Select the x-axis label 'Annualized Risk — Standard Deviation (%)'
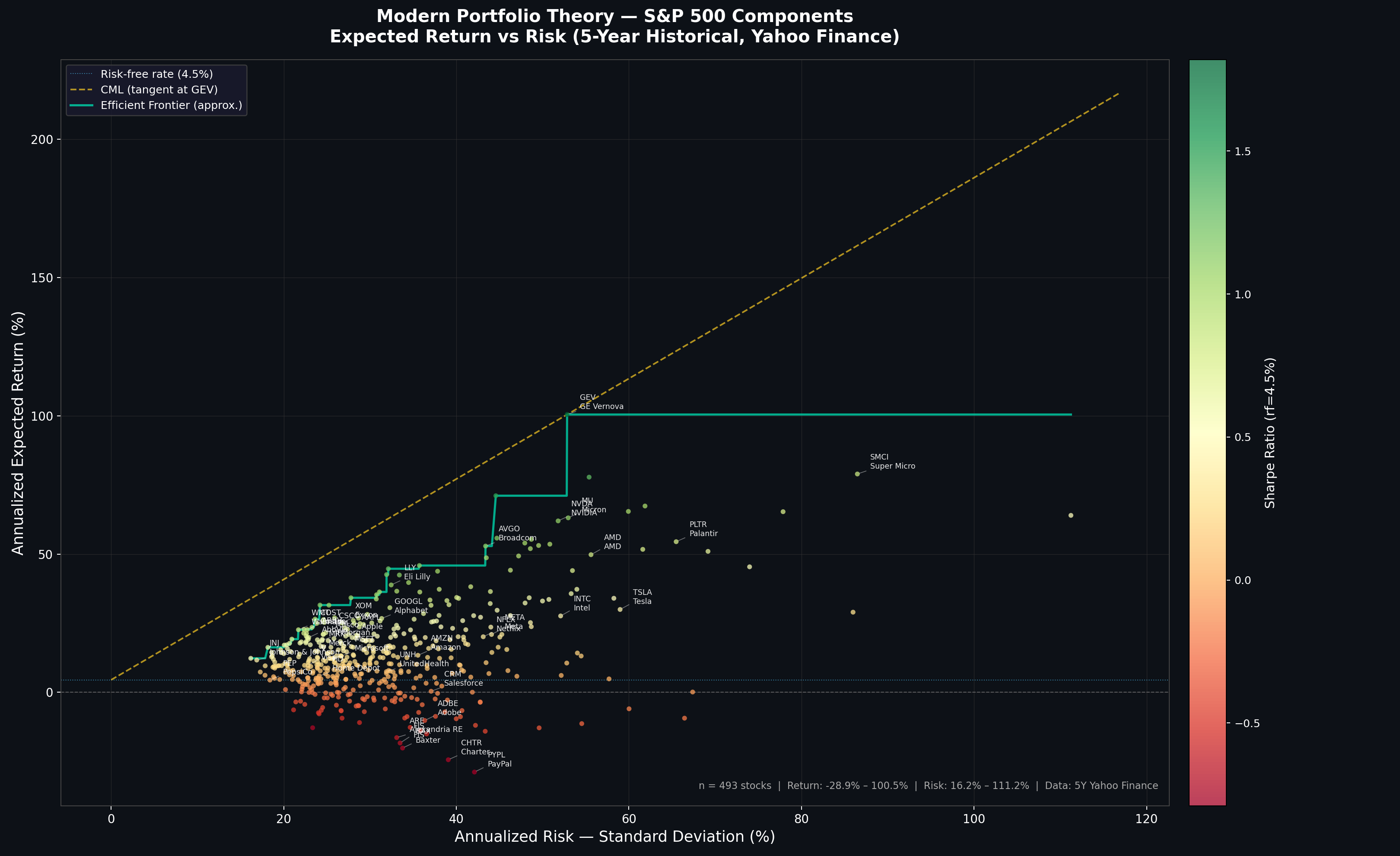Image resolution: width=1400 pixels, height=856 pixels. pyautogui.click(x=615, y=837)
